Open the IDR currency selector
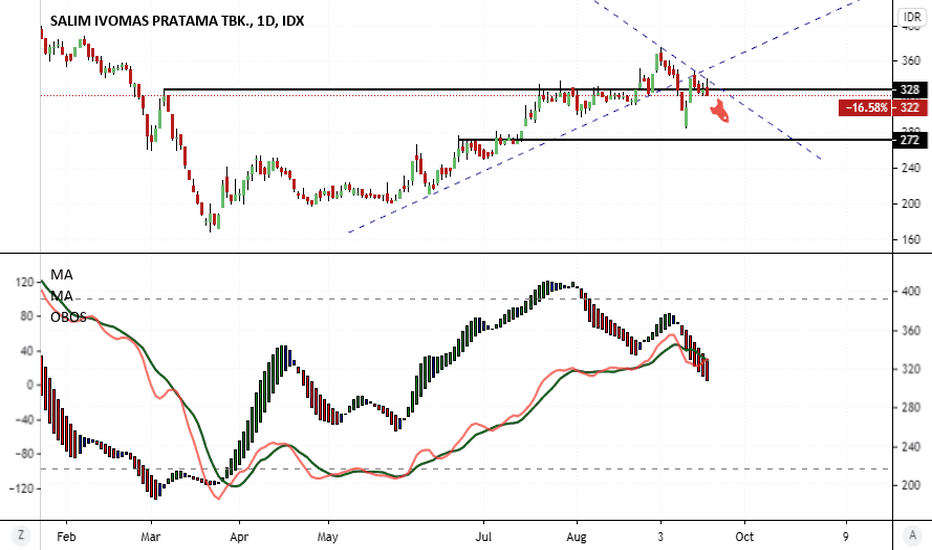 912,17
